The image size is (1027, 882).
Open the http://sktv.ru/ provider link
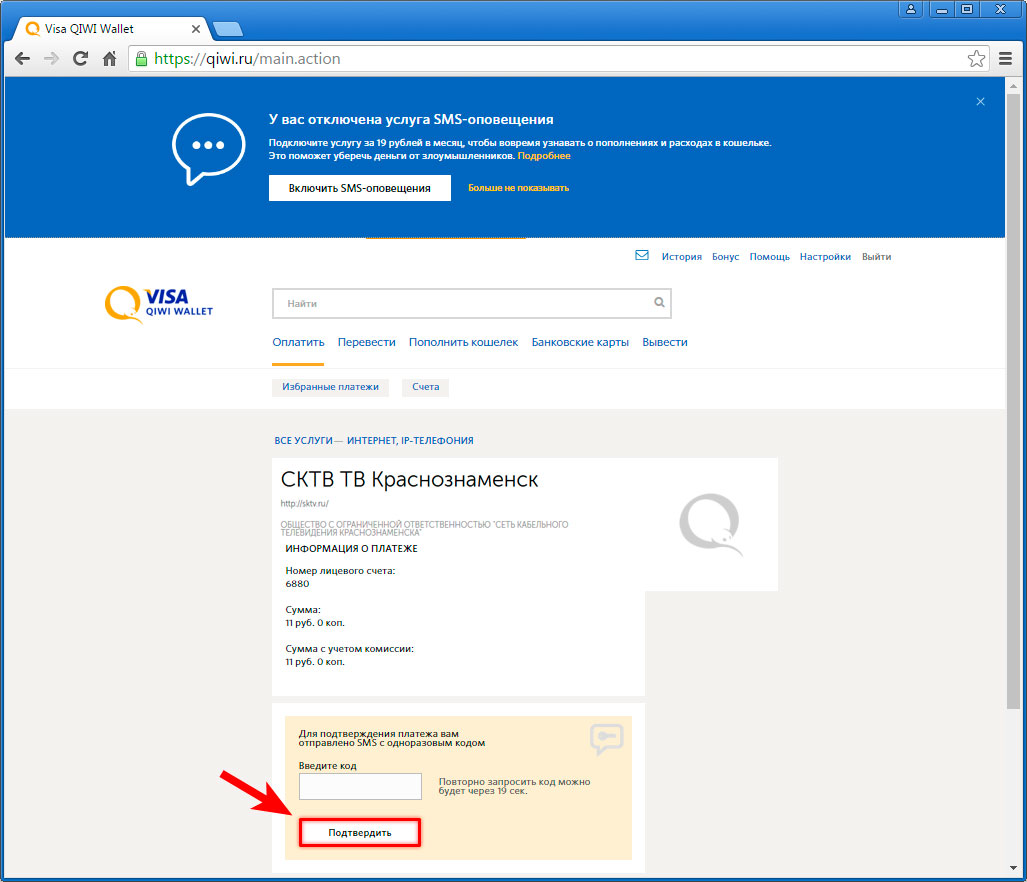[305, 504]
